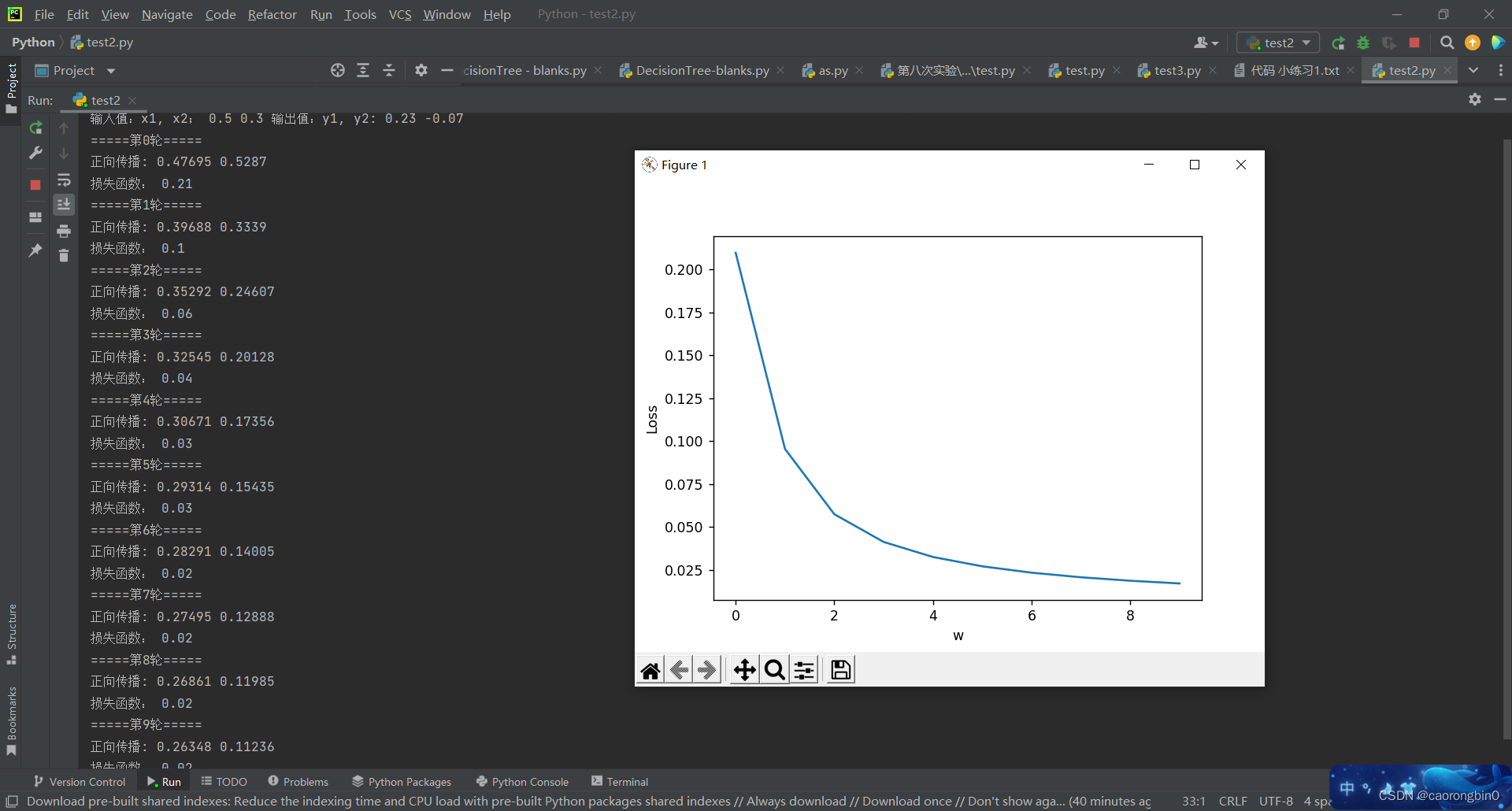This screenshot has height=811, width=1512.
Task: Click UTF-8 encoding in status bar
Action: 1276,801
